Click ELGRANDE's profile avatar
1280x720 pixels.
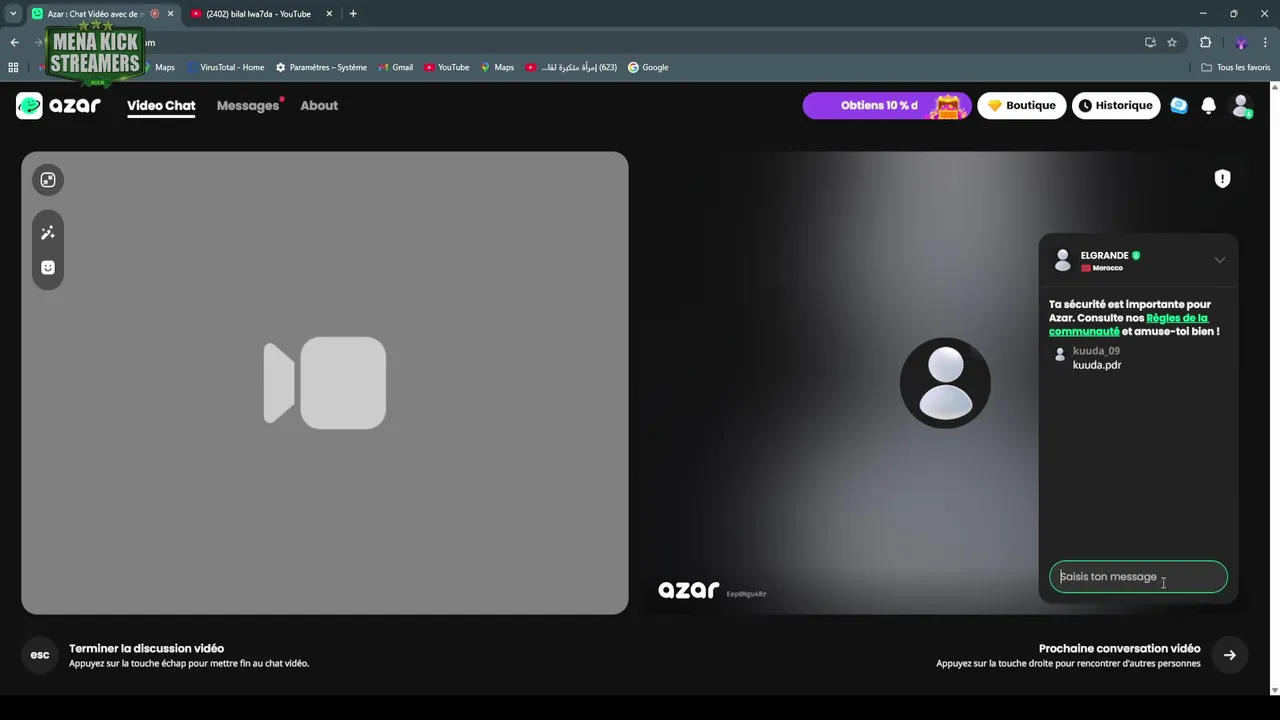pos(1063,260)
